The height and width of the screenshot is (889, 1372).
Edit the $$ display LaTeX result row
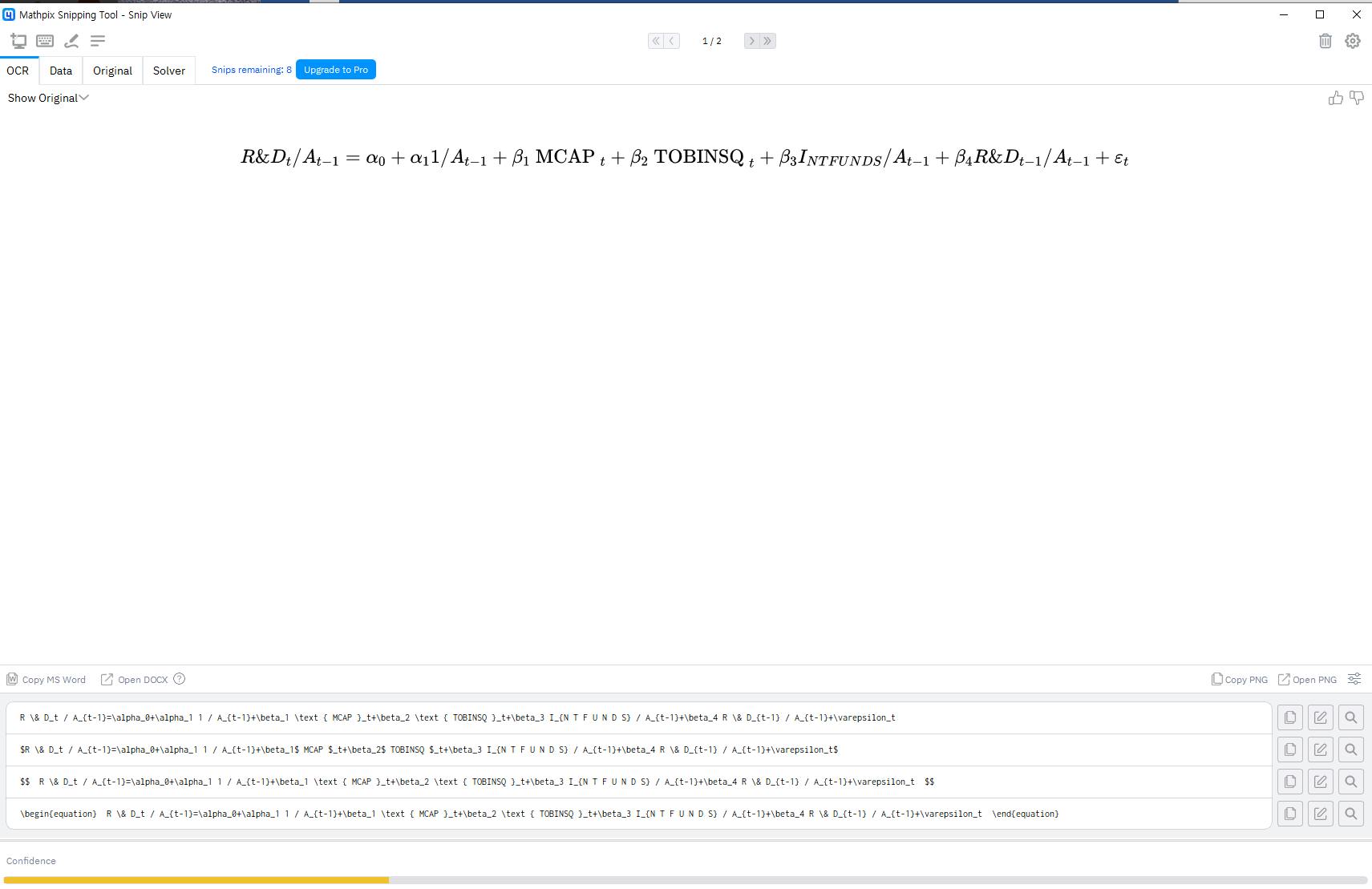pos(1321,782)
